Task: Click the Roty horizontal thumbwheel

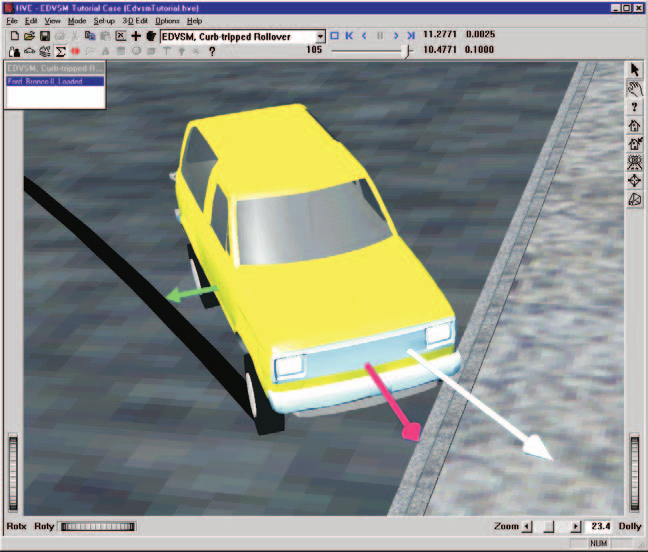Action: tap(98, 526)
